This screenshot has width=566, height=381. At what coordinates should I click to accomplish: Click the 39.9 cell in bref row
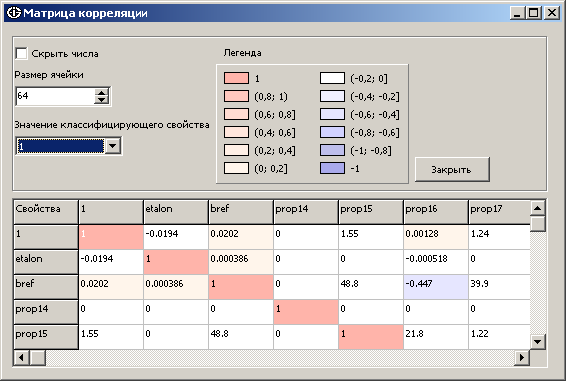tap(499, 287)
